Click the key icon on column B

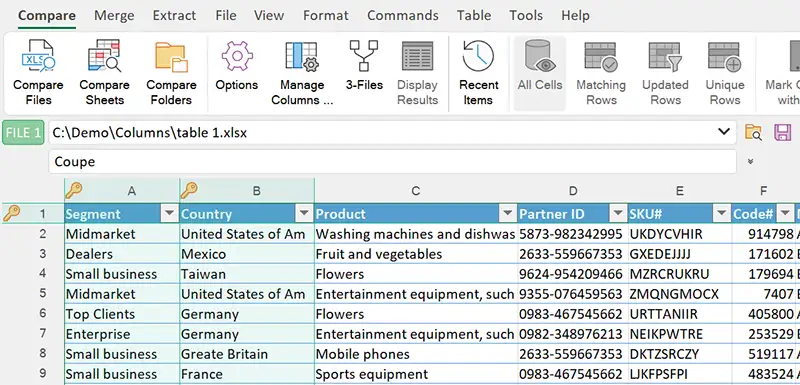[x=189, y=191]
